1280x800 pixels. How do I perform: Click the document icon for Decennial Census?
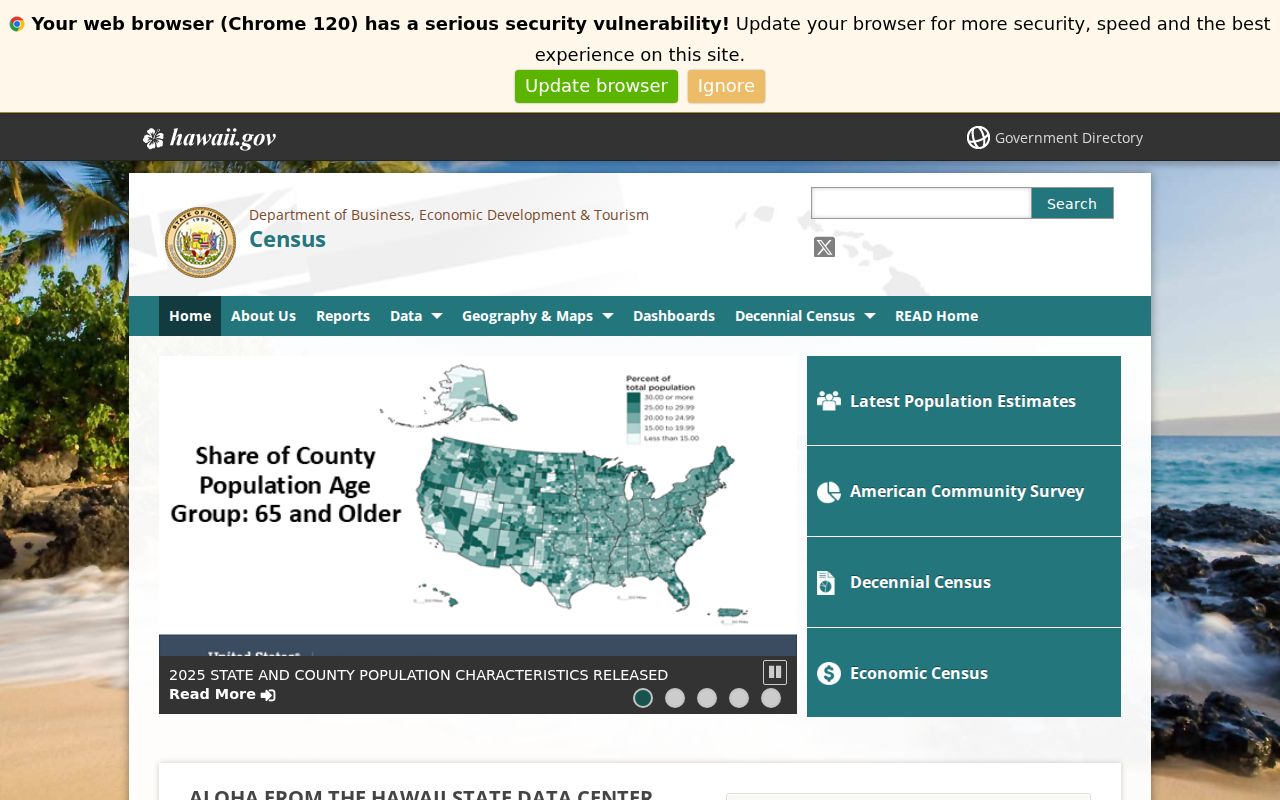pos(826,583)
